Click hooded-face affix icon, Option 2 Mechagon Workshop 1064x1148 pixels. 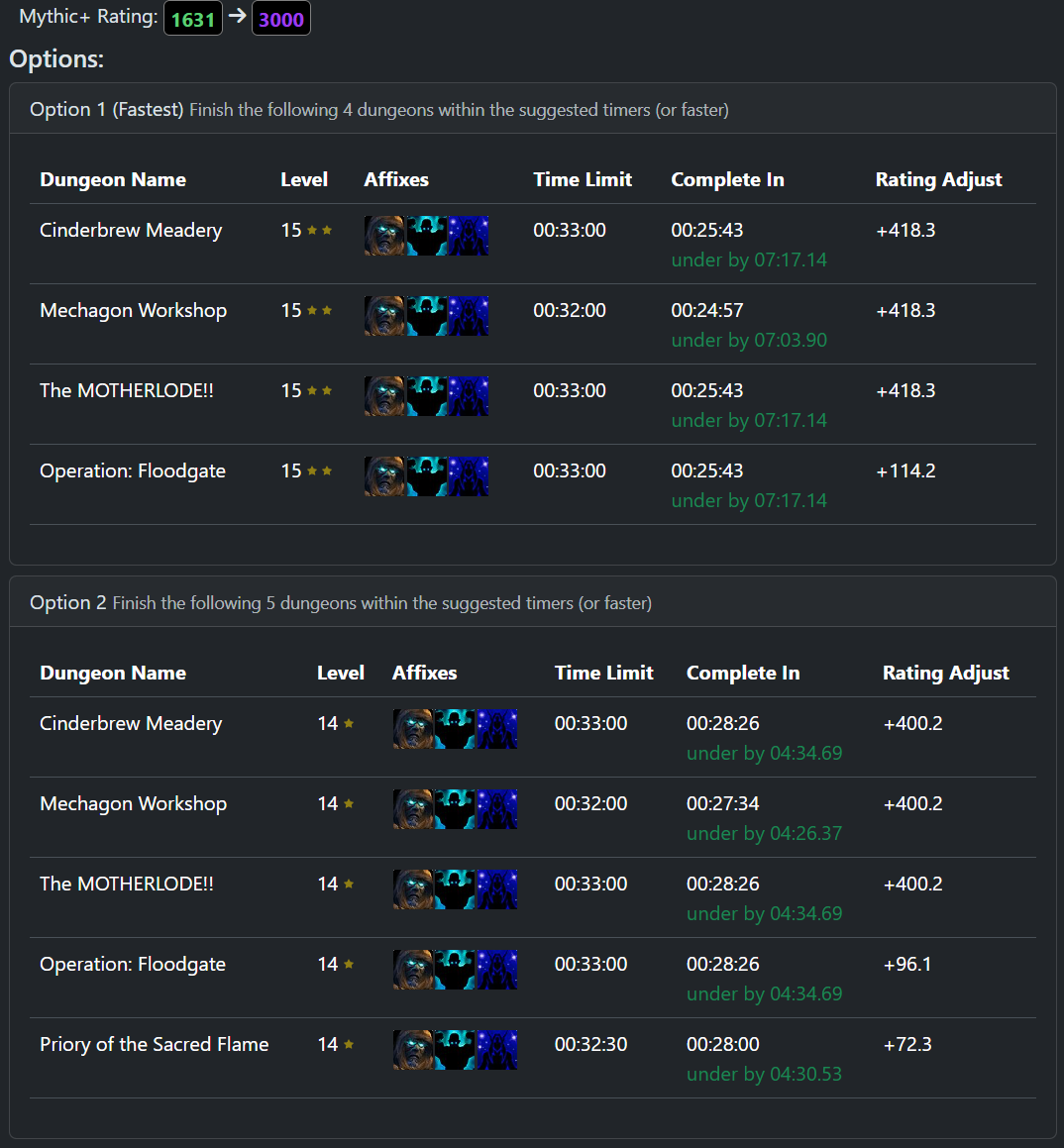pos(413,809)
